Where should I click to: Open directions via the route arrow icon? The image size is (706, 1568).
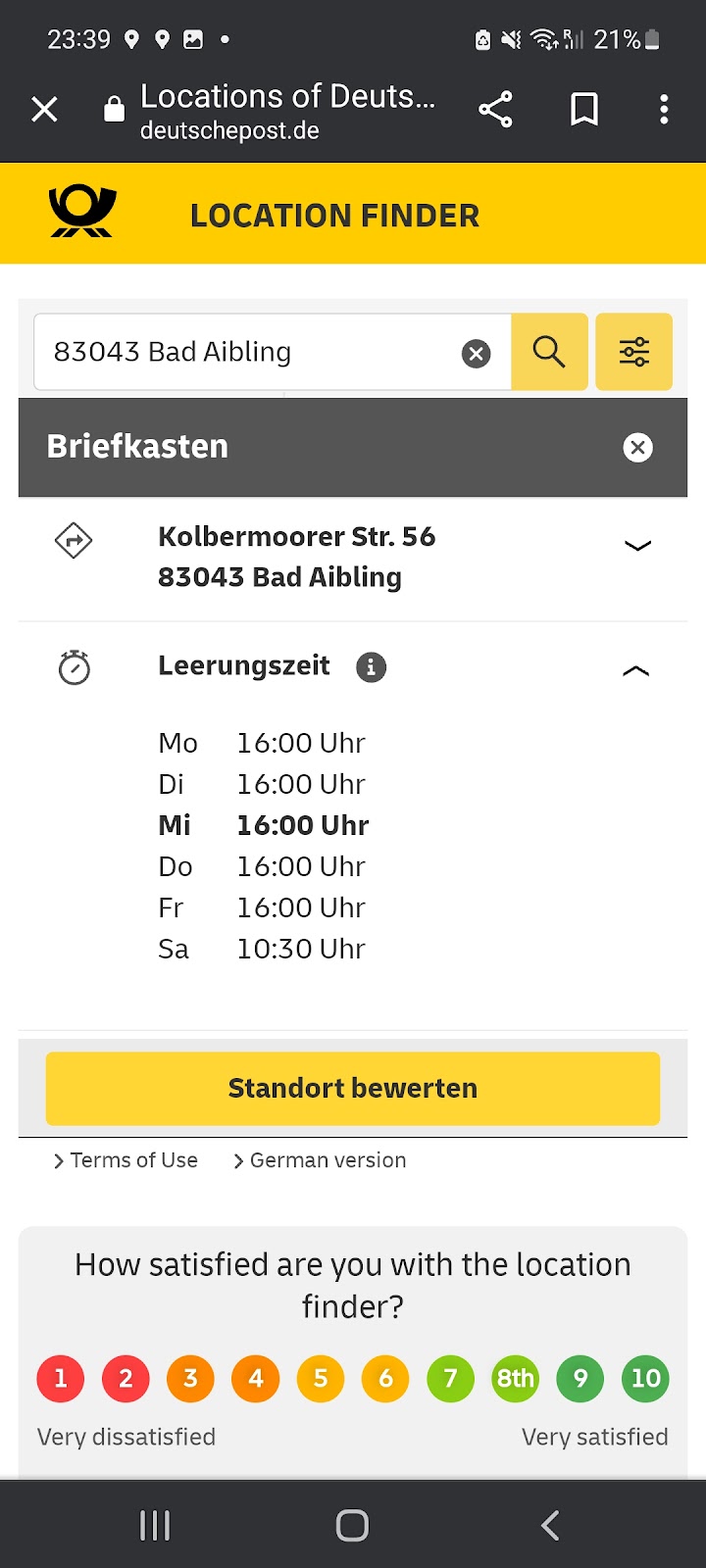pyautogui.click(x=74, y=540)
